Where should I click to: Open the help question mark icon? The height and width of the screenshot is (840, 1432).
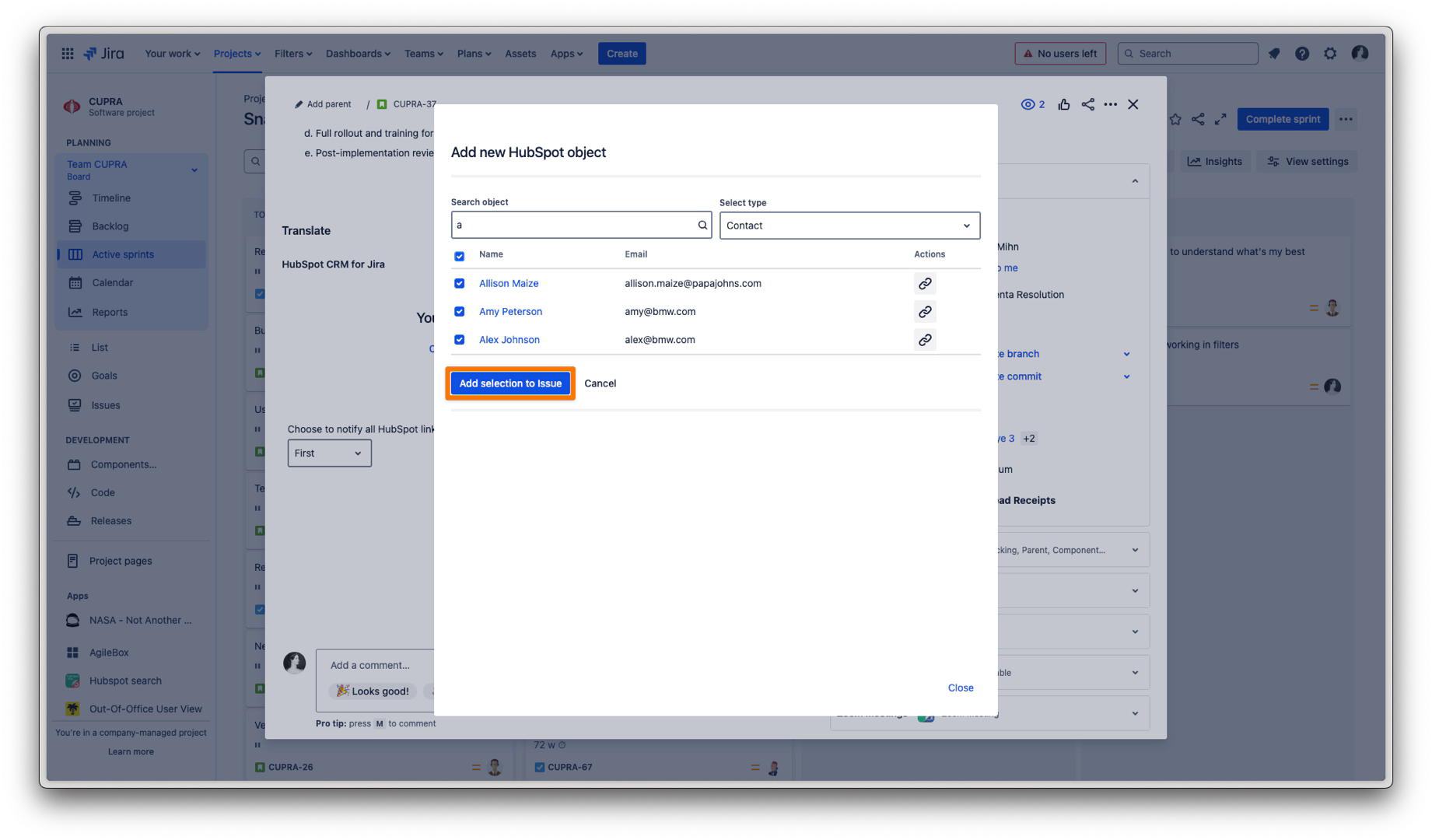pyautogui.click(x=1302, y=54)
